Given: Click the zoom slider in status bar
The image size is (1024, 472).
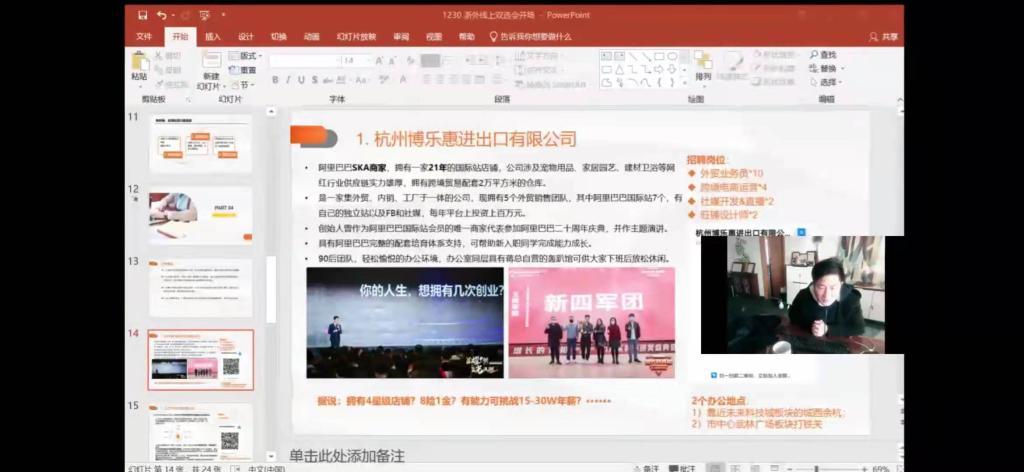Looking at the screenshot, I should pos(815,467).
